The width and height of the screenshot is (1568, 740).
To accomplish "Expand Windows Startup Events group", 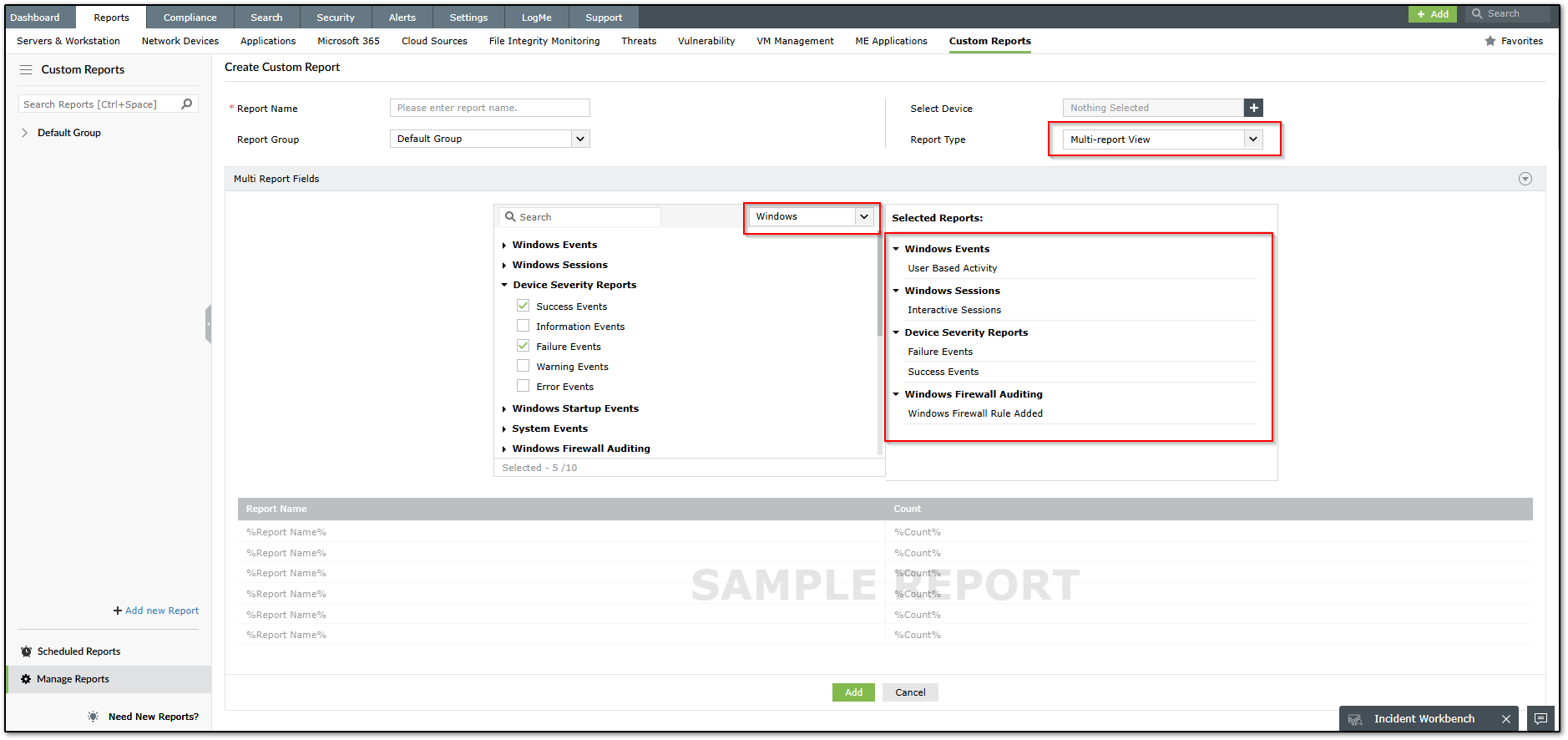I will click(504, 409).
